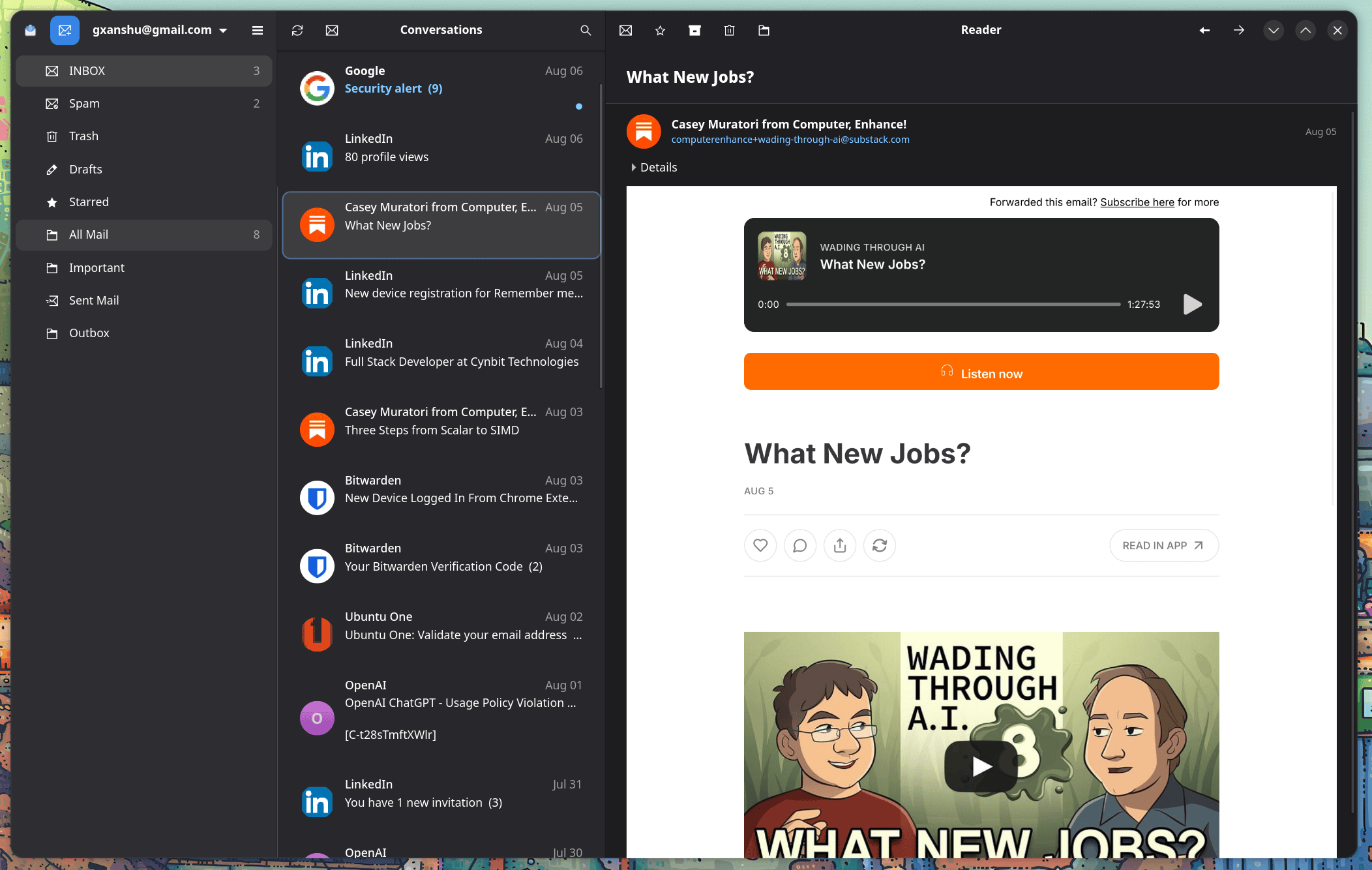
Task: Click the Substack sender avatar in the Reader header
Action: coord(644,131)
